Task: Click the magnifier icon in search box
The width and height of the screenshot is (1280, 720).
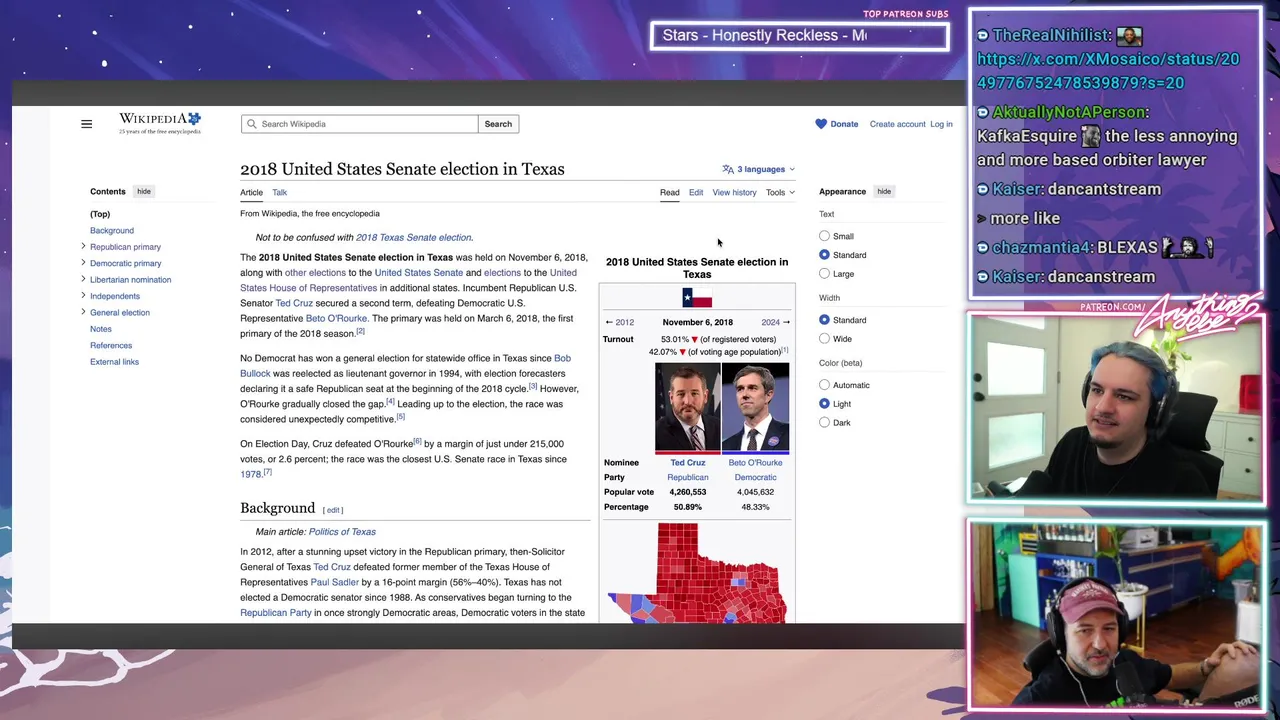Action: tap(252, 124)
